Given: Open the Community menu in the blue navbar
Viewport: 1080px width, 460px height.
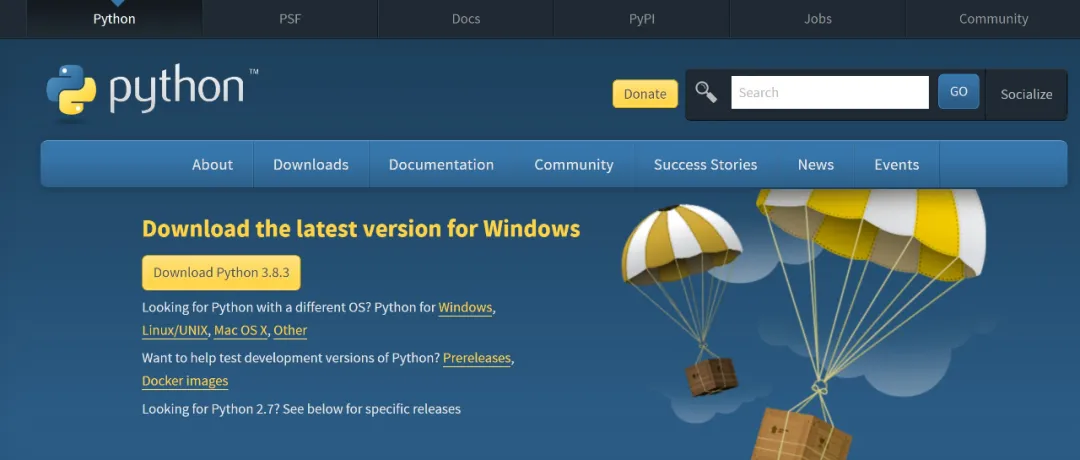Looking at the screenshot, I should [574, 165].
